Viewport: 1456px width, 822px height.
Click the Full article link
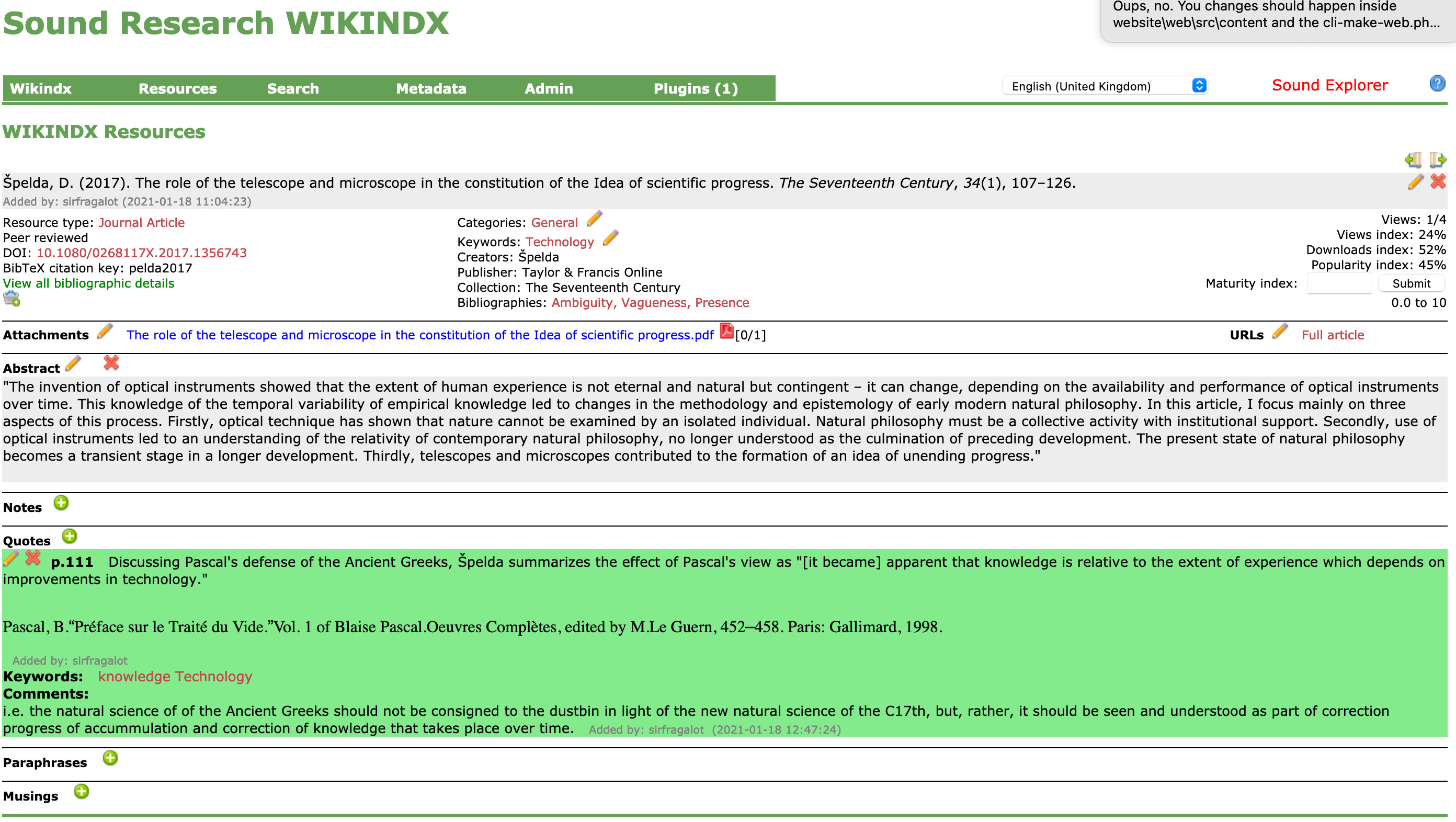1332,334
